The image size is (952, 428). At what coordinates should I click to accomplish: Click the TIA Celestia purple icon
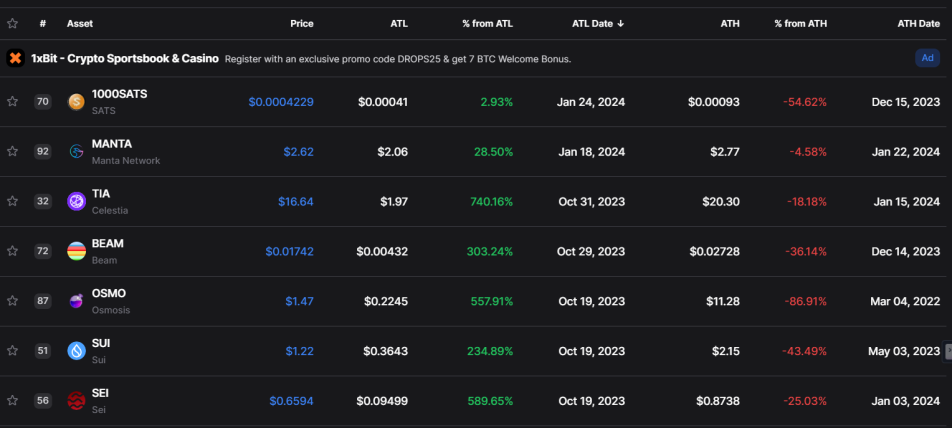click(76, 202)
